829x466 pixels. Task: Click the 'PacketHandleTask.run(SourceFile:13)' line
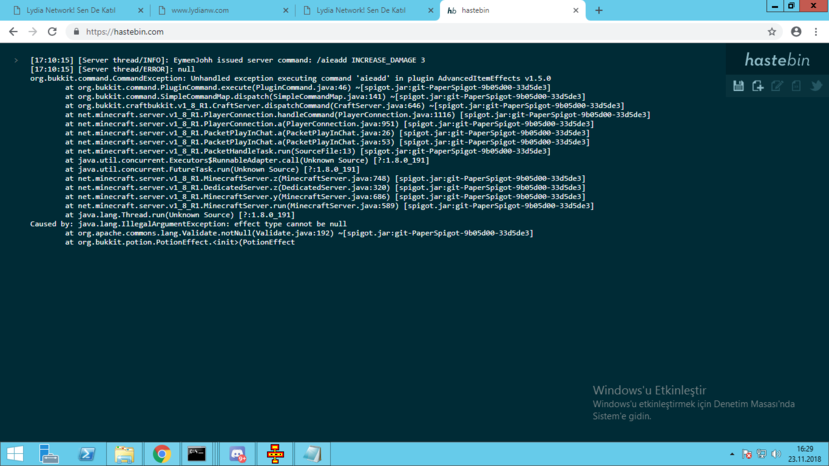(x=308, y=151)
